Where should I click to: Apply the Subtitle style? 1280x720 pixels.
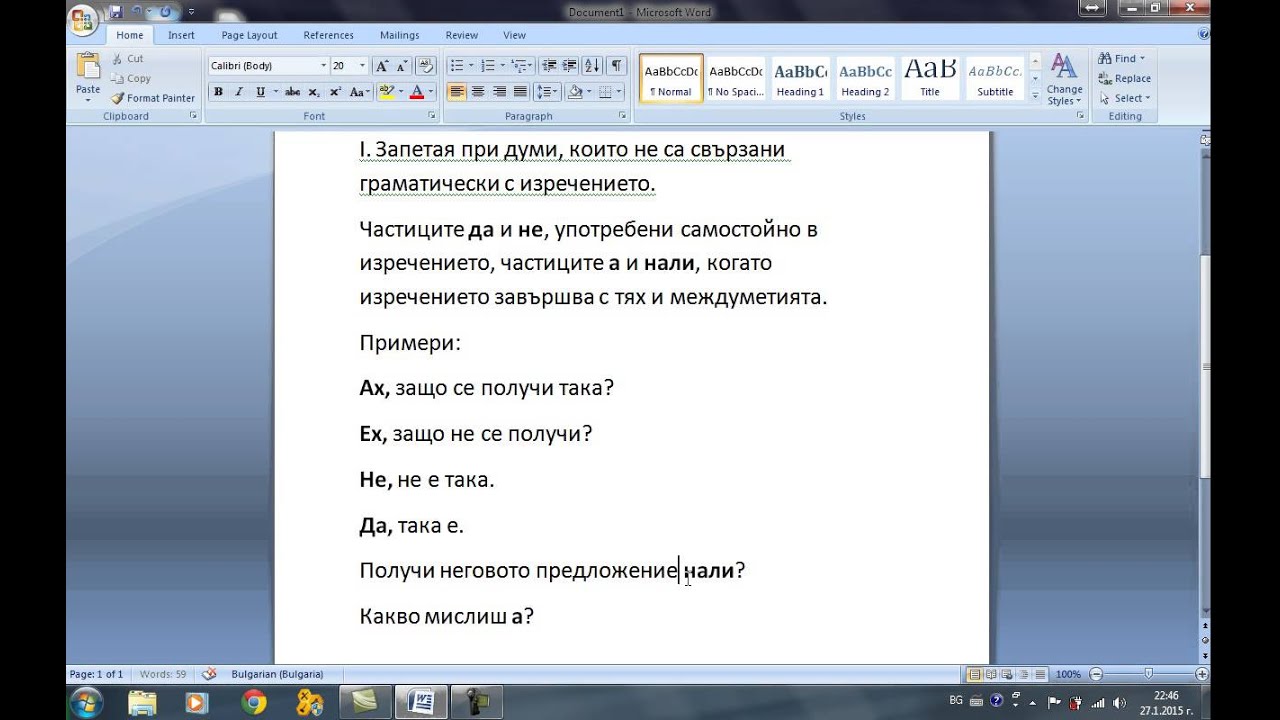(995, 78)
